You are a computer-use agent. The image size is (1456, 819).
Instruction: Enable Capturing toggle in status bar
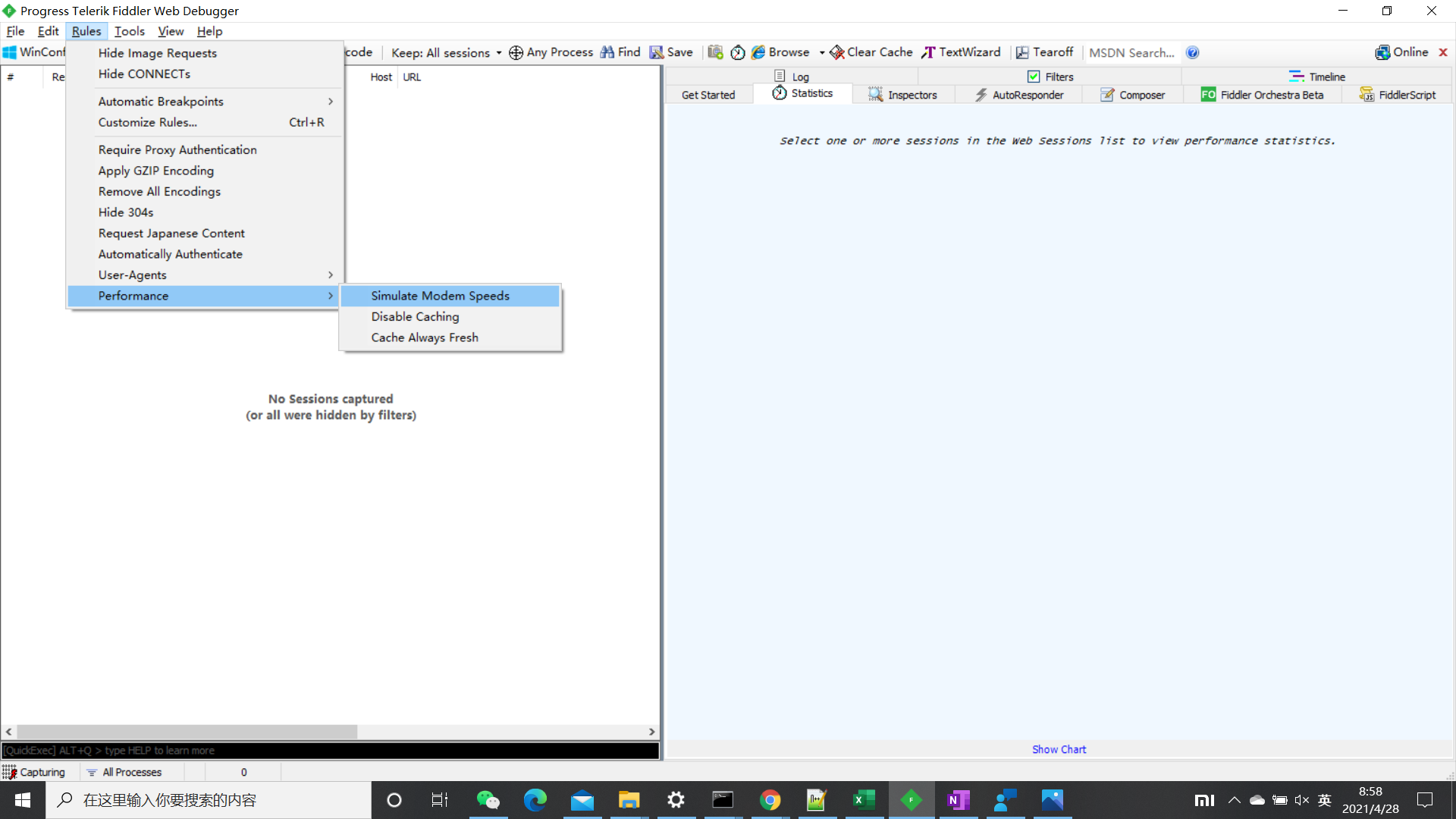35,772
